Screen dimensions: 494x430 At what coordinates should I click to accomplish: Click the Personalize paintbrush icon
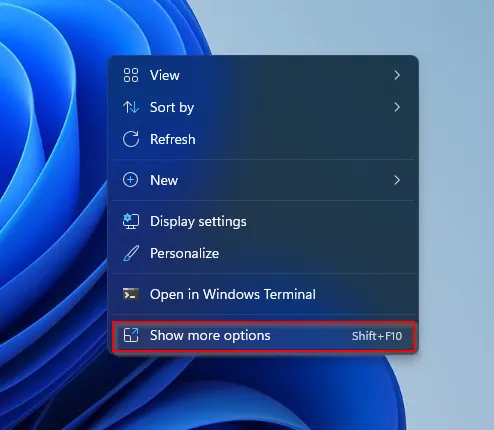coord(131,253)
